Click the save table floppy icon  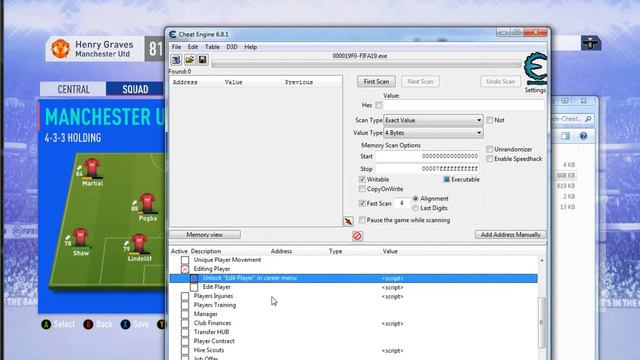[202, 60]
